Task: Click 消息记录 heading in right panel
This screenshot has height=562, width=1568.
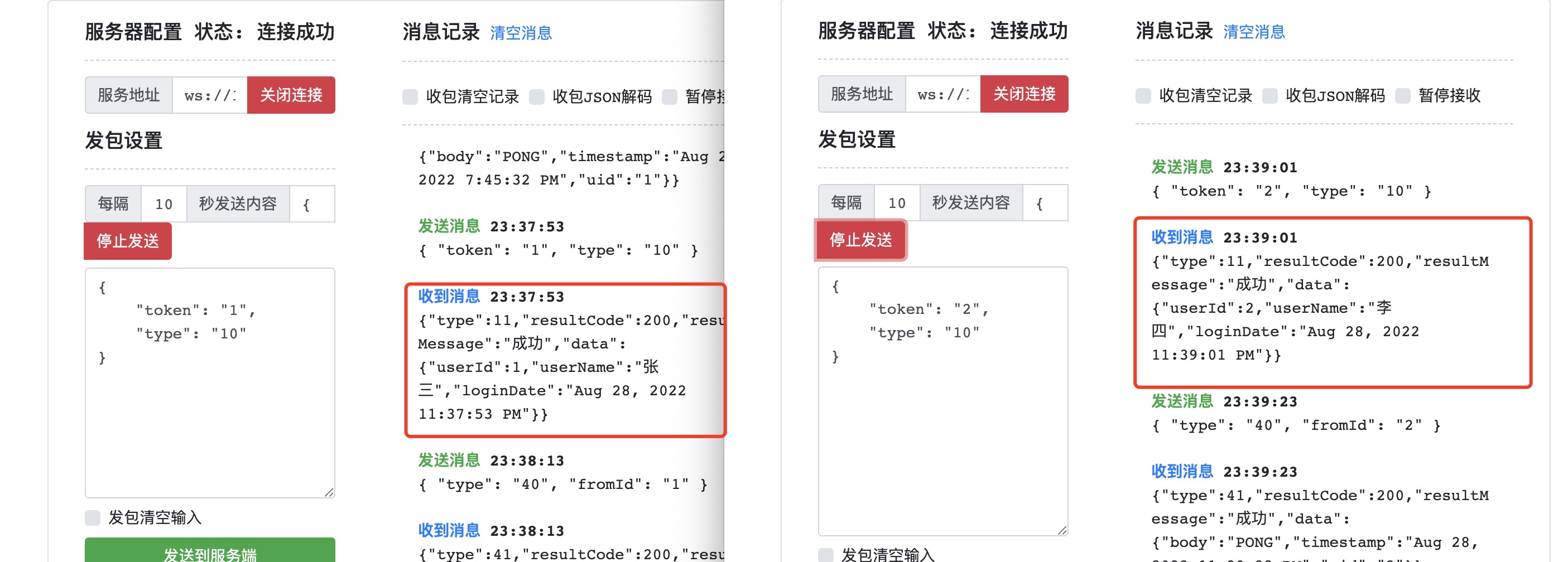Action: (x=1174, y=31)
